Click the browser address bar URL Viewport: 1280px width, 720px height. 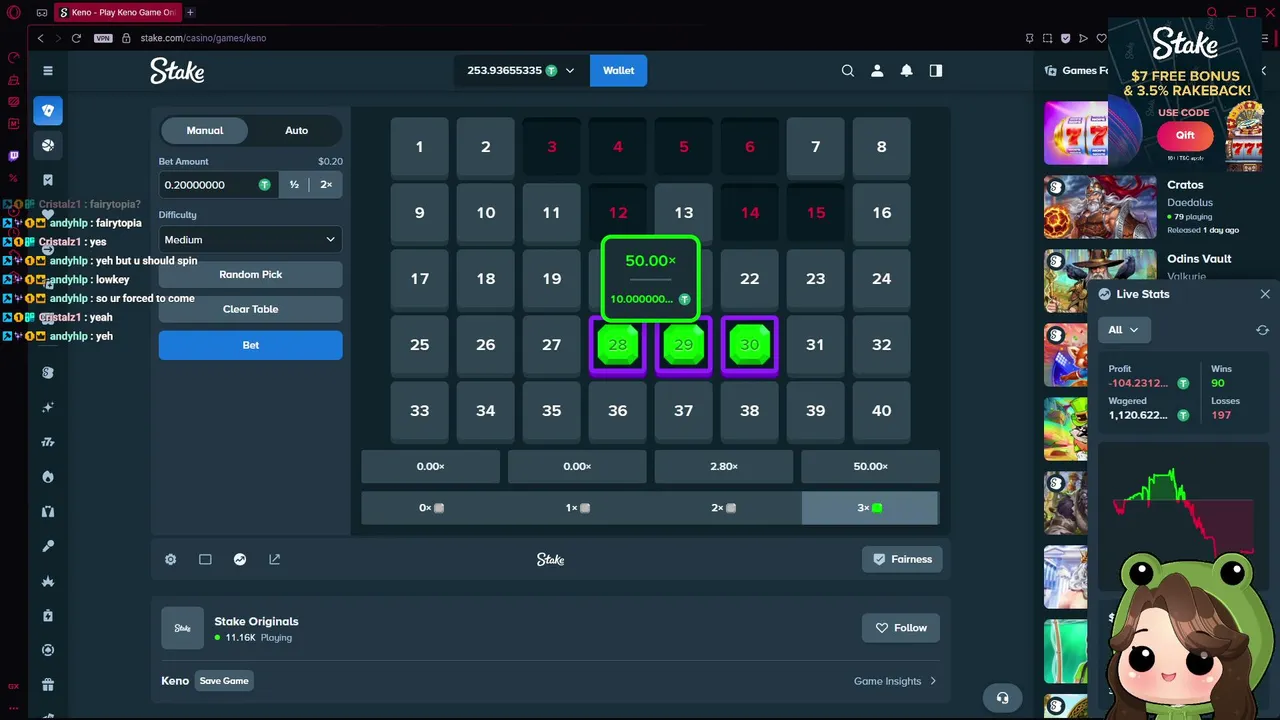pyautogui.click(x=203, y=38)
